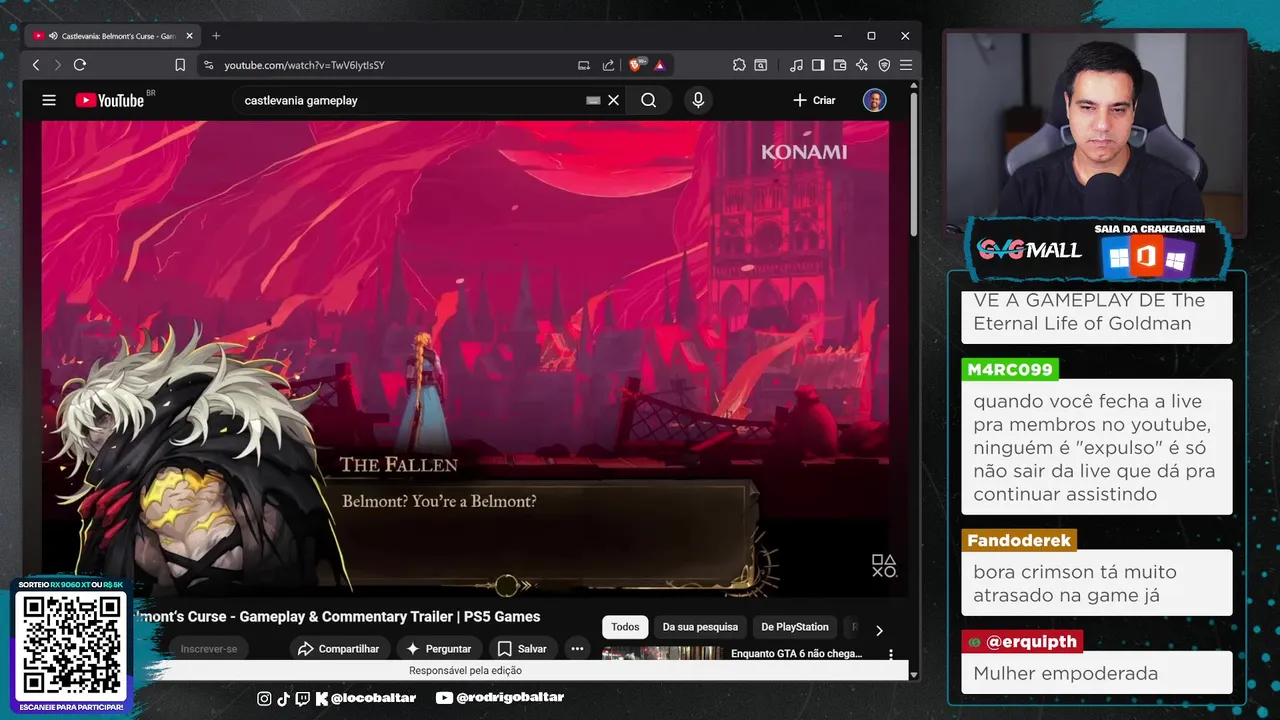1280x720 pixels.
Task: Click the page vertical scrollbar thumb
Action: [914, 165]
